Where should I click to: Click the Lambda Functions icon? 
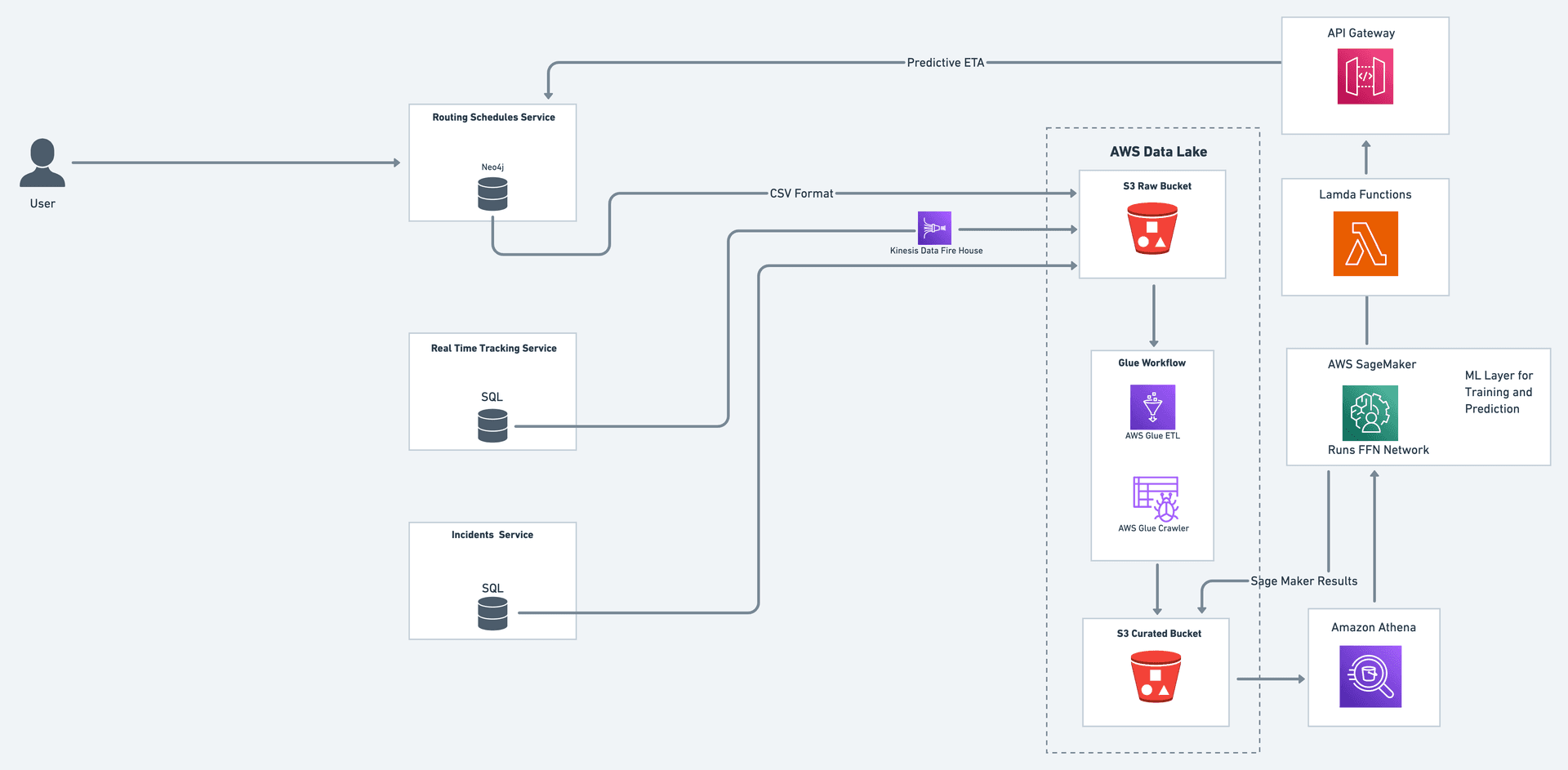tap(1365, 243)
